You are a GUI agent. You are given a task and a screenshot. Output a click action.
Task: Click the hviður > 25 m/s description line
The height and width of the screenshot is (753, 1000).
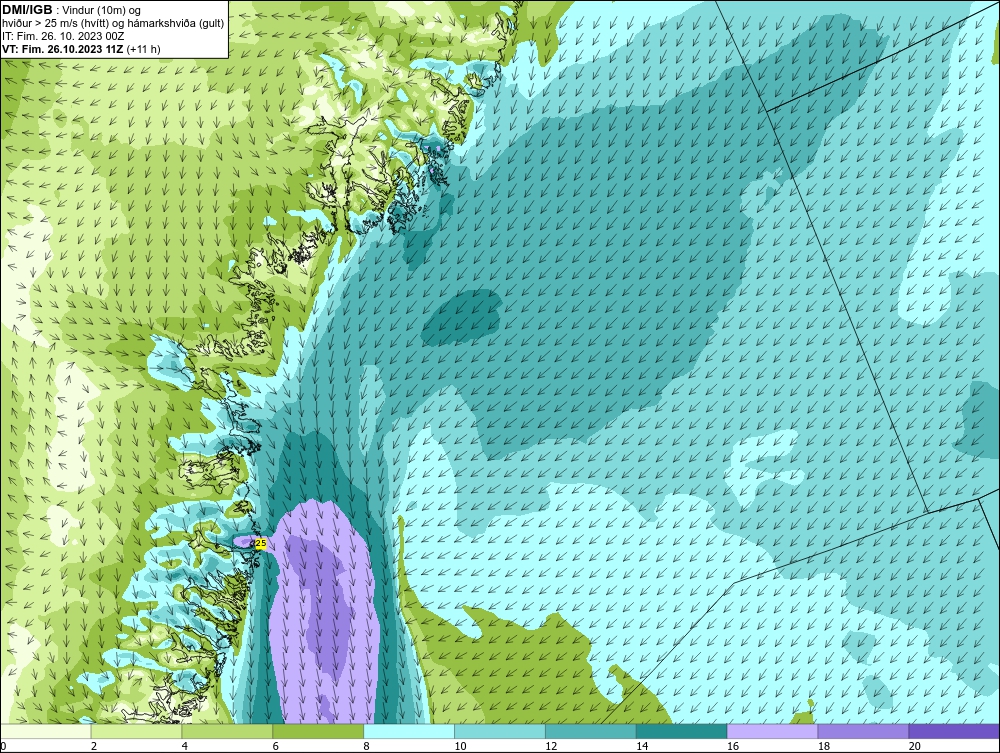[x=113, y=24]
